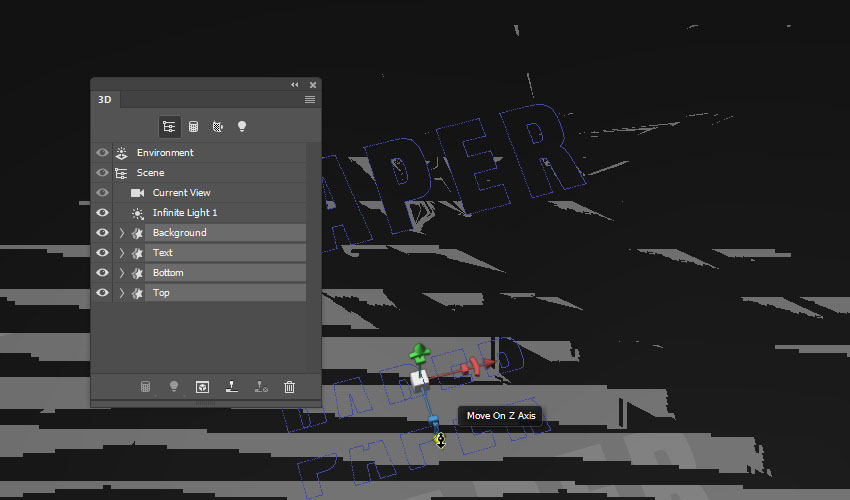Click the red X axis rotate handle
The height and width of the screenshot is (500, 850).
pos(475,367)
